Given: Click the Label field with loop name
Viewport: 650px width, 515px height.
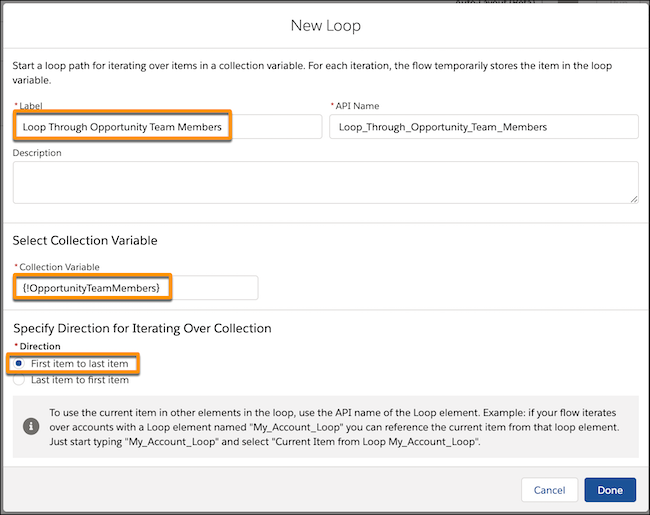Looking at the screenshot, I should point(167,126).
